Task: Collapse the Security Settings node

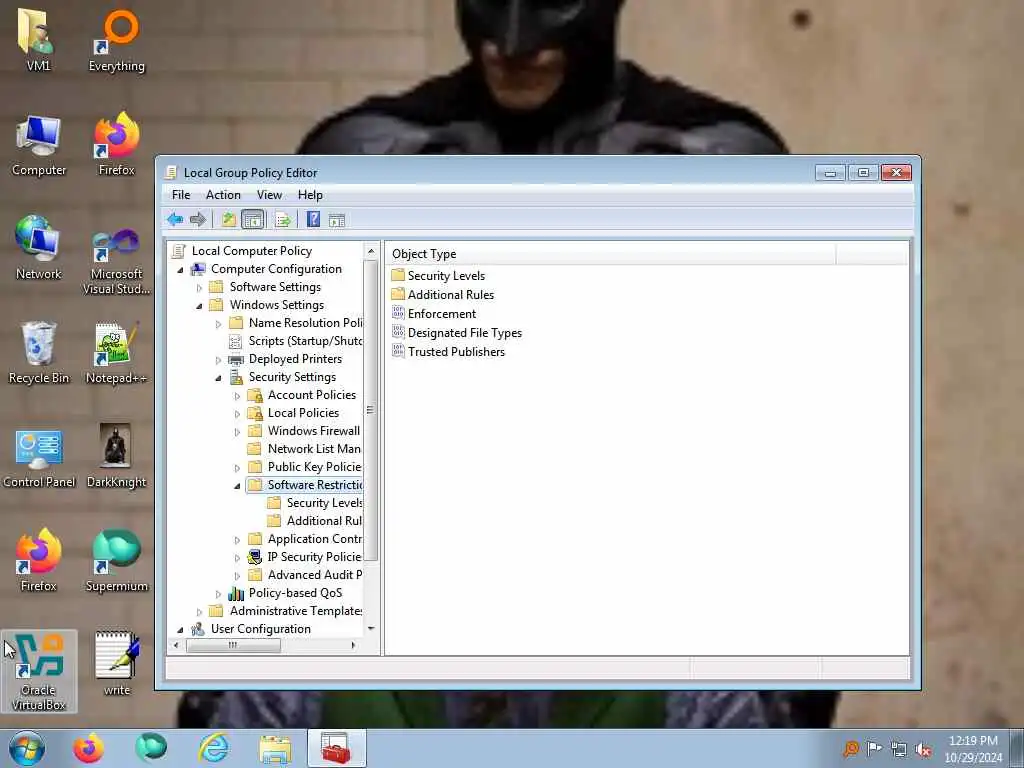Action: click(219, 377)
